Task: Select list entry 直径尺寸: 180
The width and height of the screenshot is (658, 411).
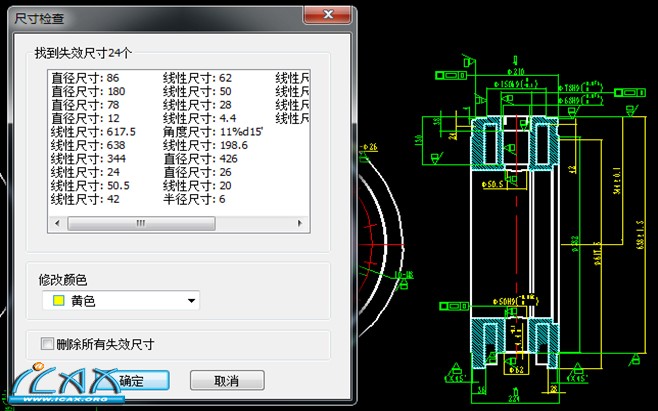Action: click(88, 91)
